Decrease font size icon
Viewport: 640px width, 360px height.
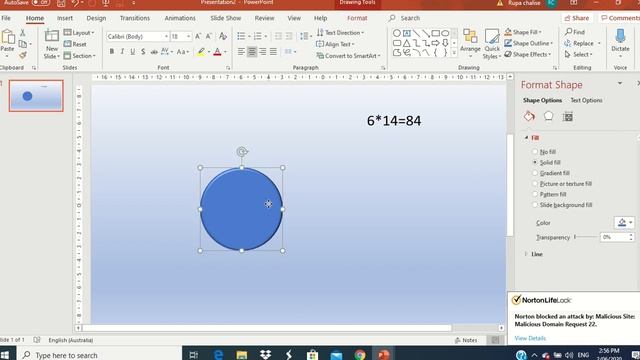click(209, 36)
